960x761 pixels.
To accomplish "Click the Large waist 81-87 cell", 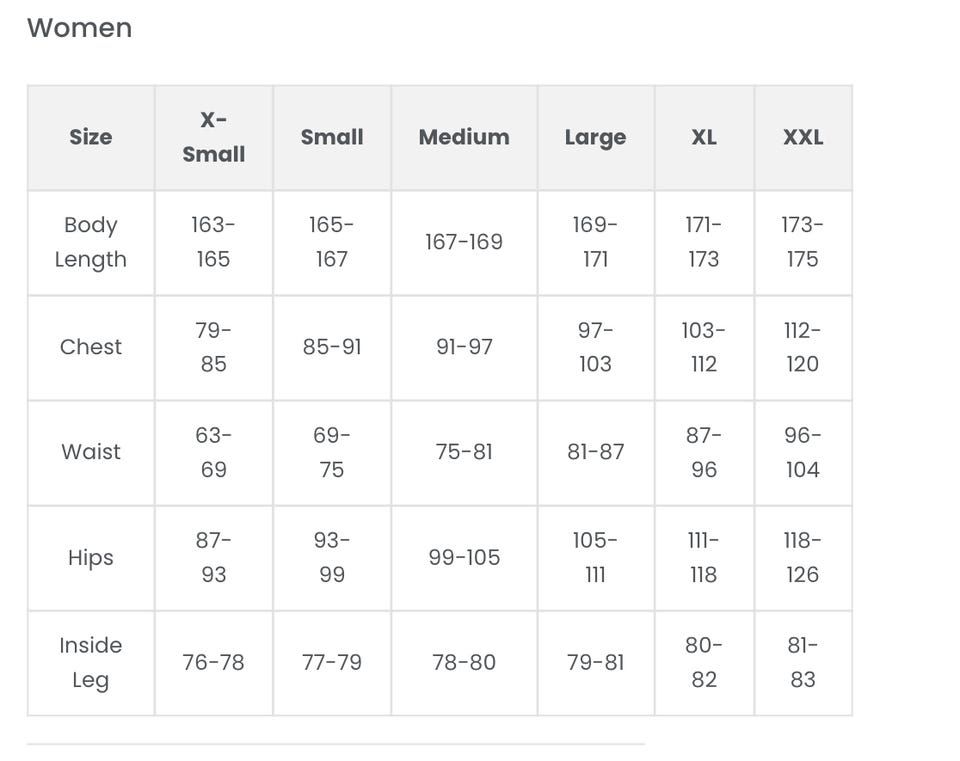I will [595, 452].
